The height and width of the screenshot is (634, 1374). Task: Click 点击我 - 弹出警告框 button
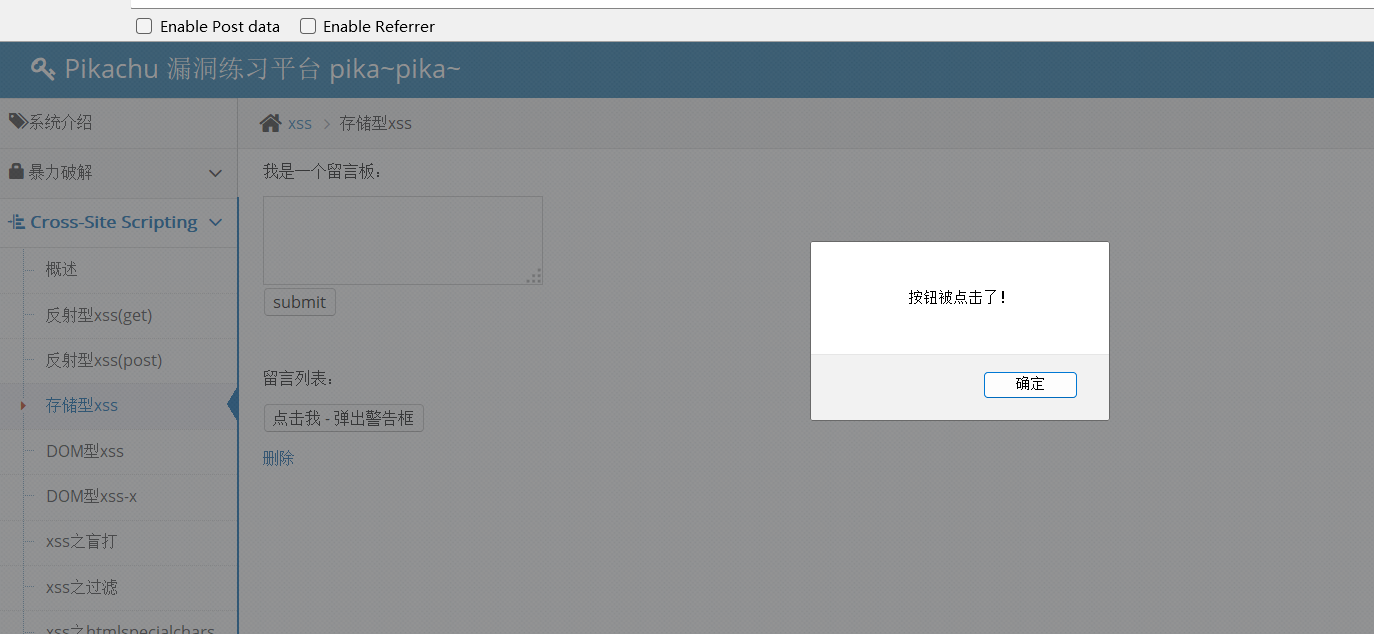click(344, 418)
